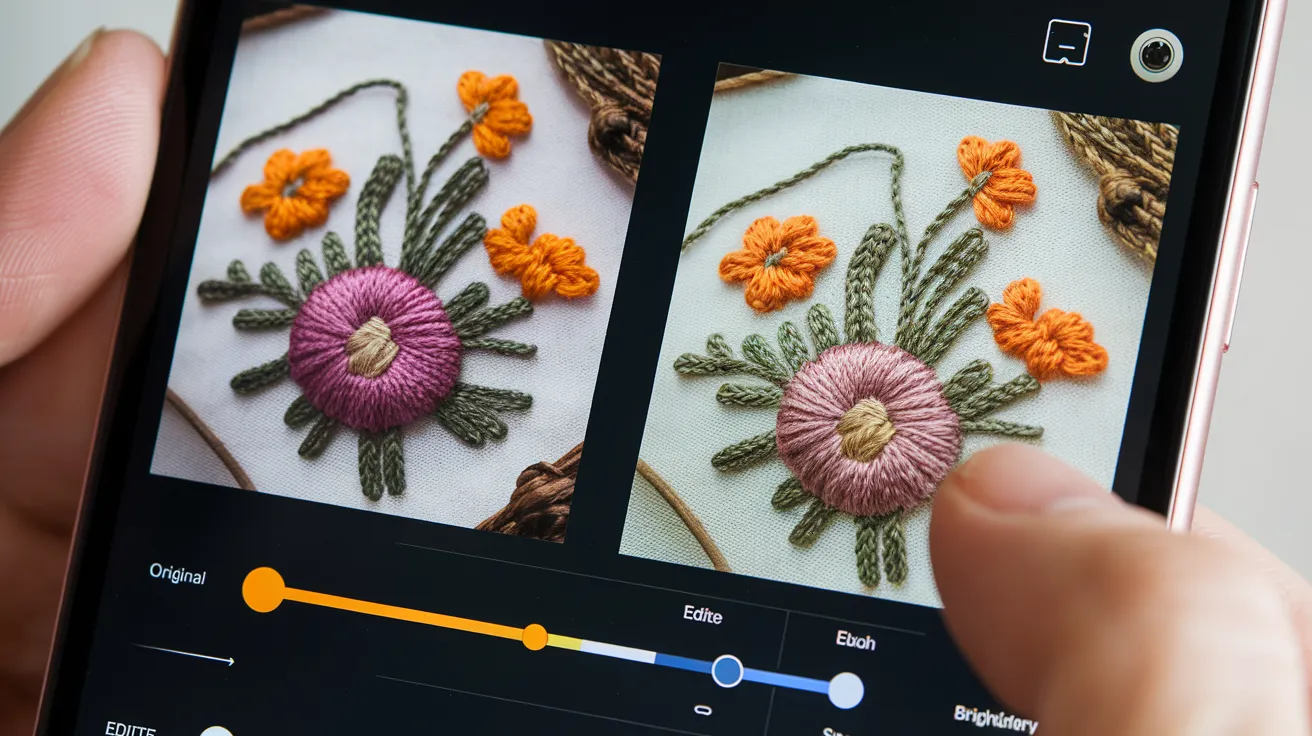Tap the minus indicator under the blue slider

coord(703,708)
